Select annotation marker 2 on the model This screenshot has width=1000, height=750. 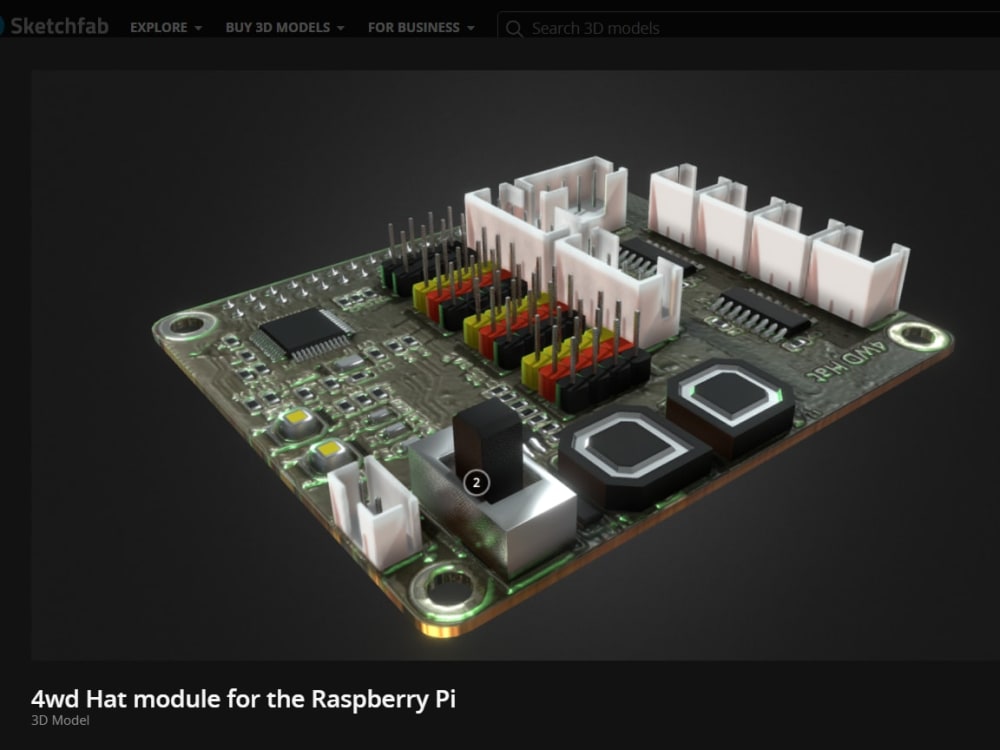pyautogui.click(x=474, y=481)
